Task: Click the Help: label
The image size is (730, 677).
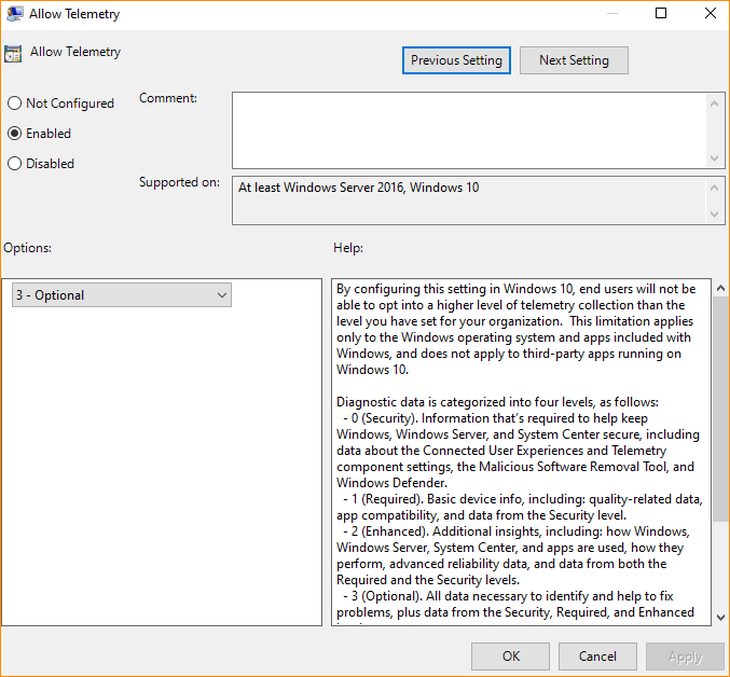Action: click(x=348, y=248)
